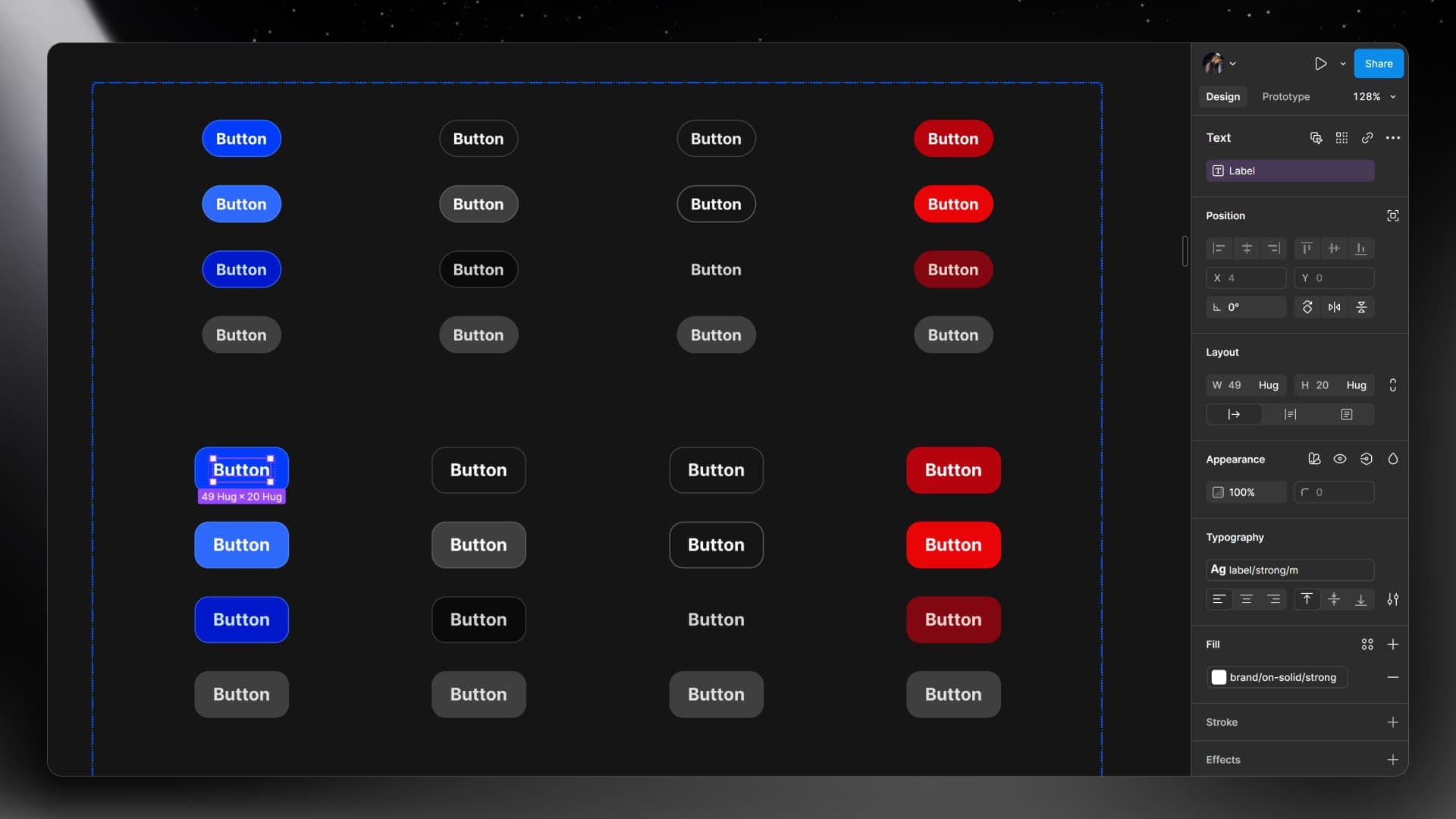This screenshot has width=1456, height=819.
Task: Click the X position input field
Action: tap(1246, 278)
